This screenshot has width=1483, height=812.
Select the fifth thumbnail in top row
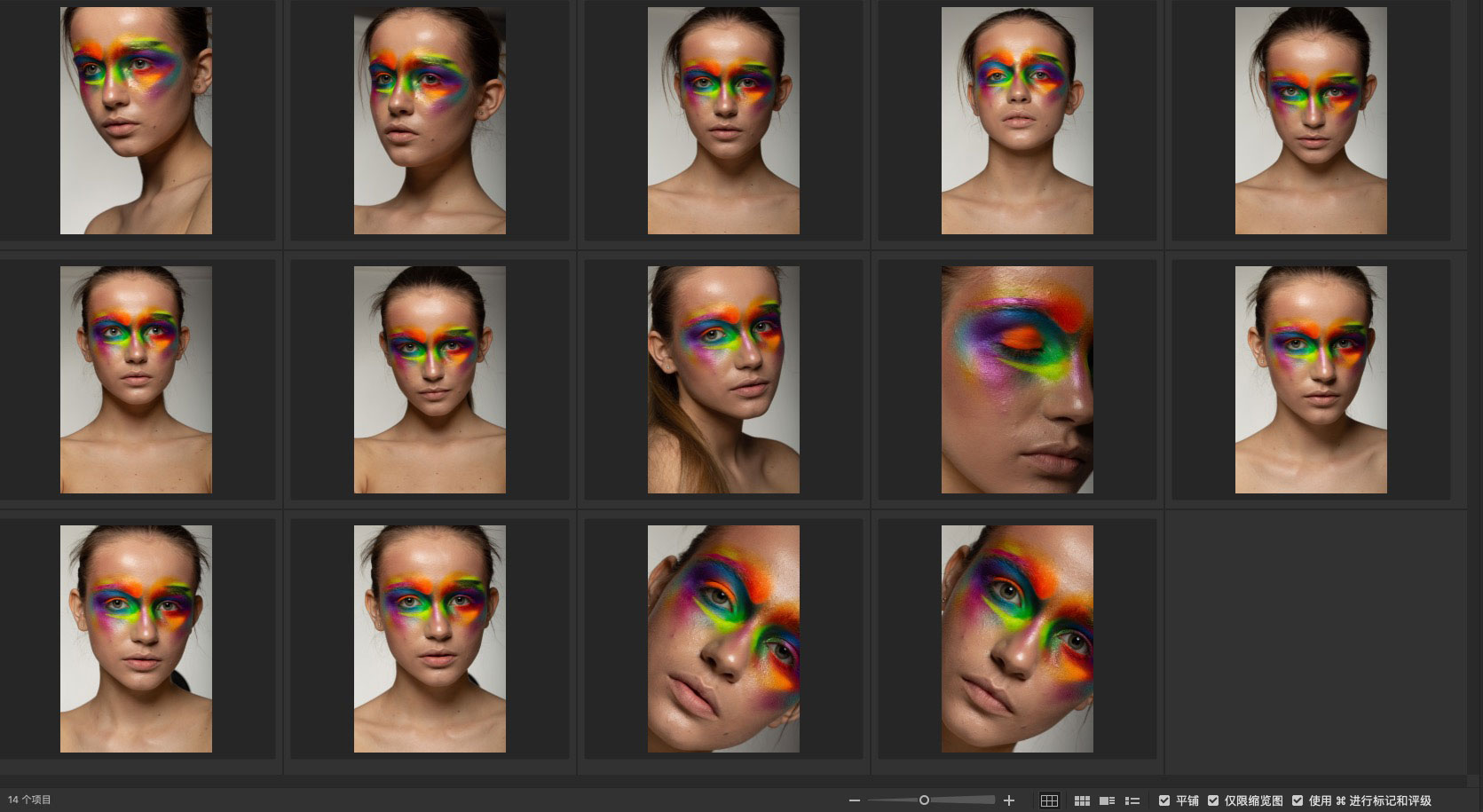1311,121
